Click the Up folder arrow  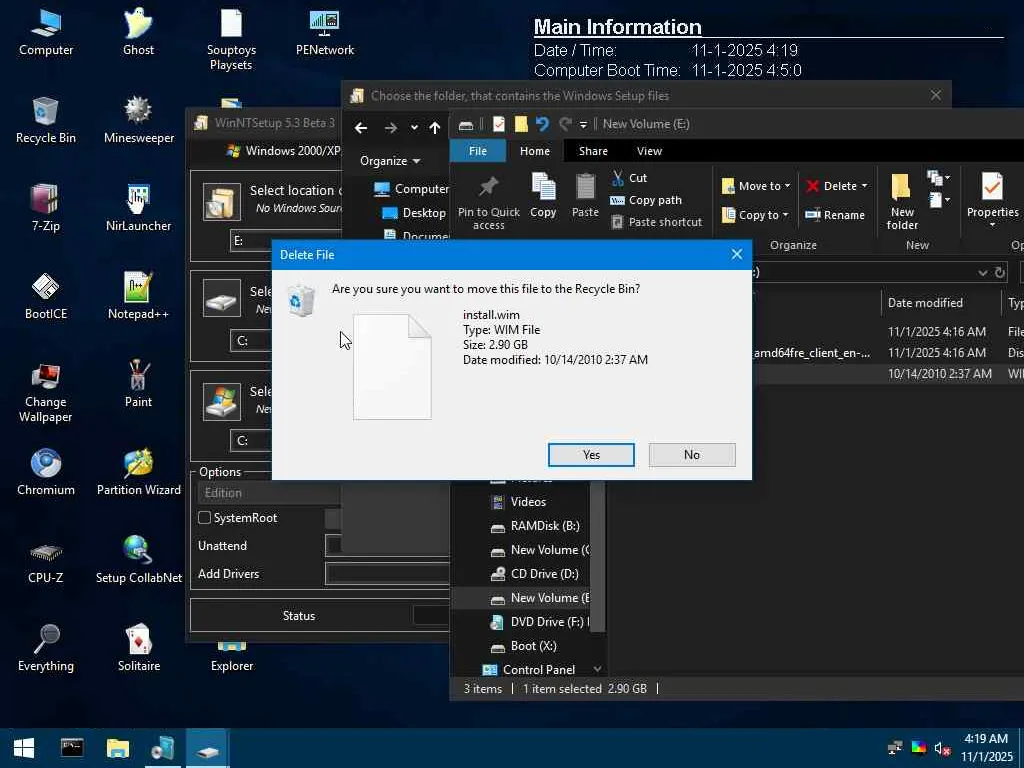435,128
